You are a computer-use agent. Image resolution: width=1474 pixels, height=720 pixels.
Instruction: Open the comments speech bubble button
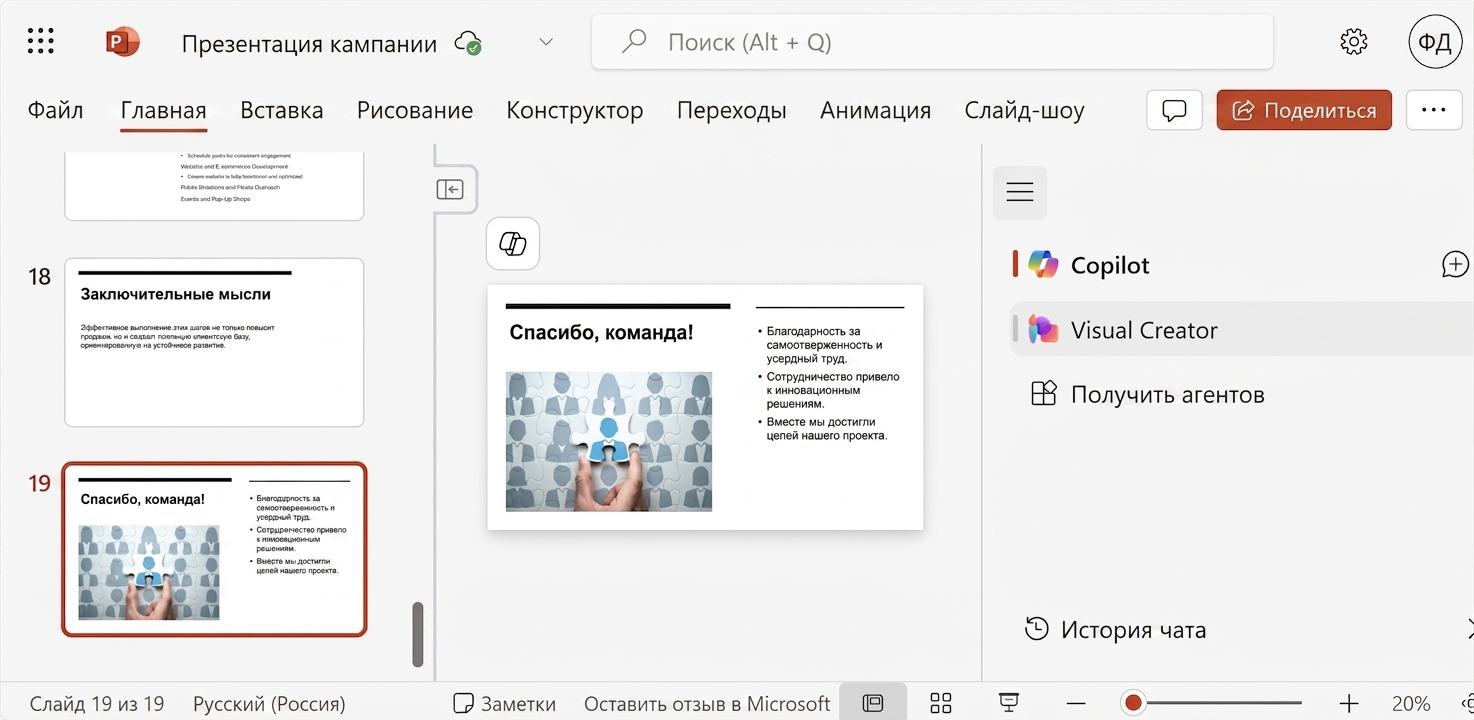point(1174,110)
